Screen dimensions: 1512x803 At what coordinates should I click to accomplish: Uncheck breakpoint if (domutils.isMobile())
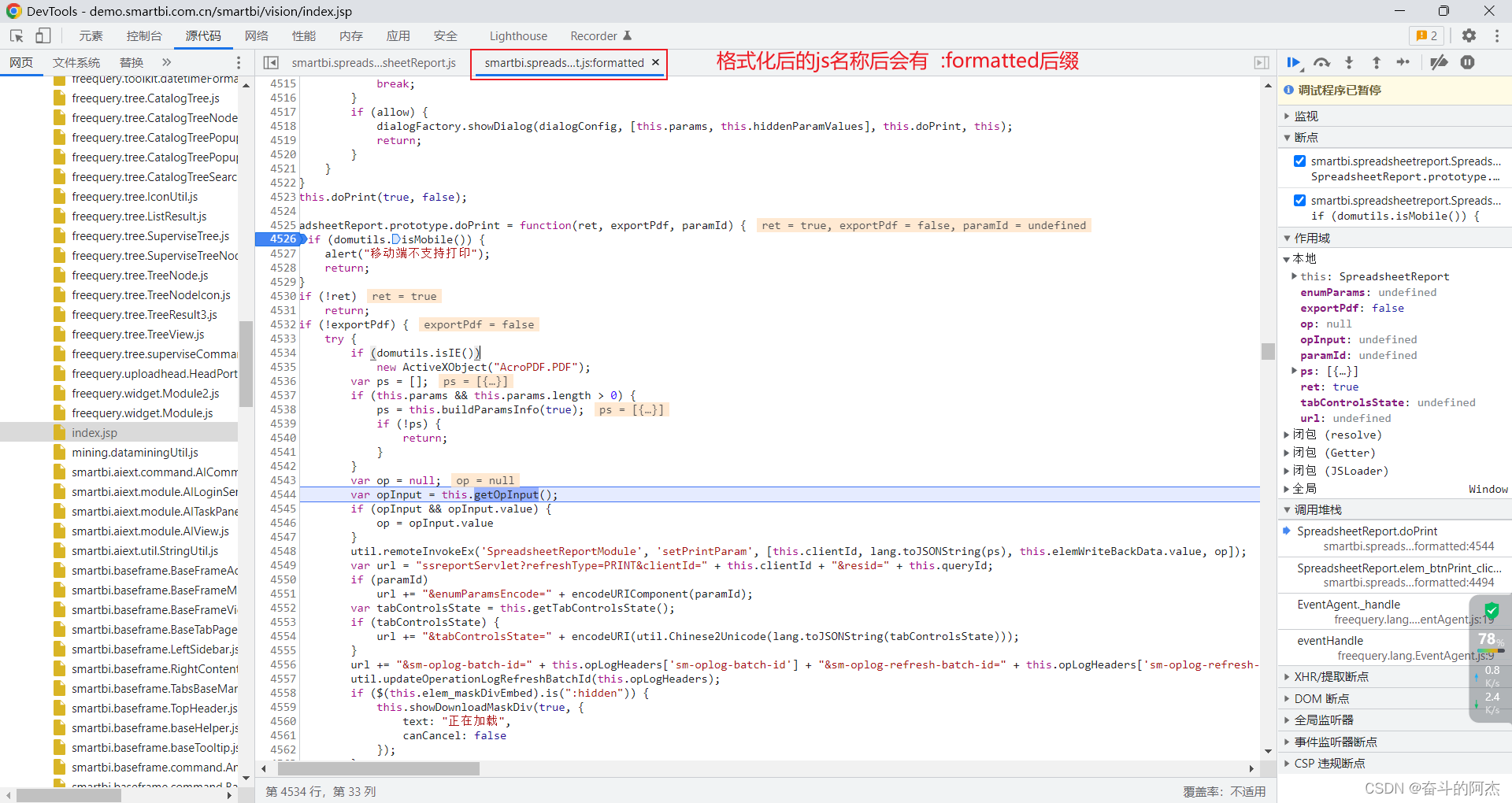coord(1299,200)
